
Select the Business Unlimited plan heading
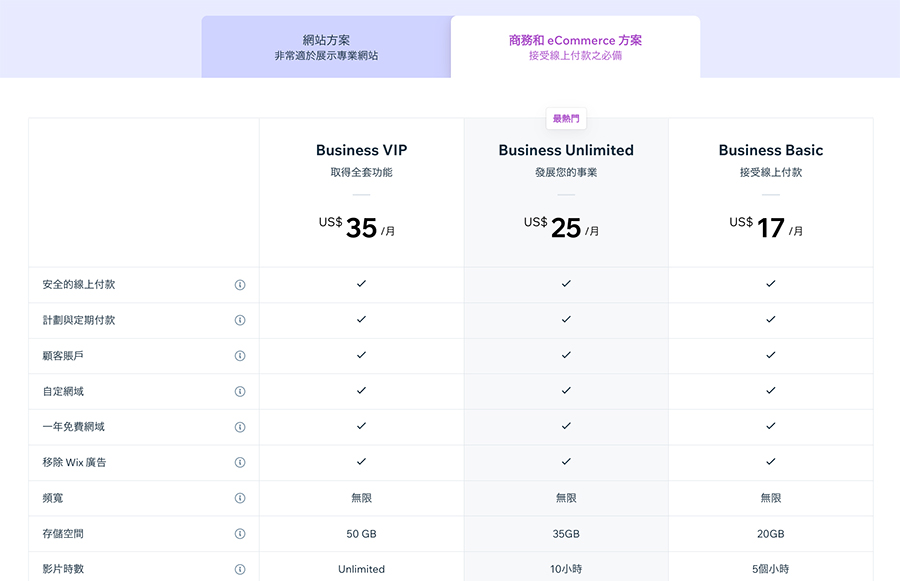point(566,149)
